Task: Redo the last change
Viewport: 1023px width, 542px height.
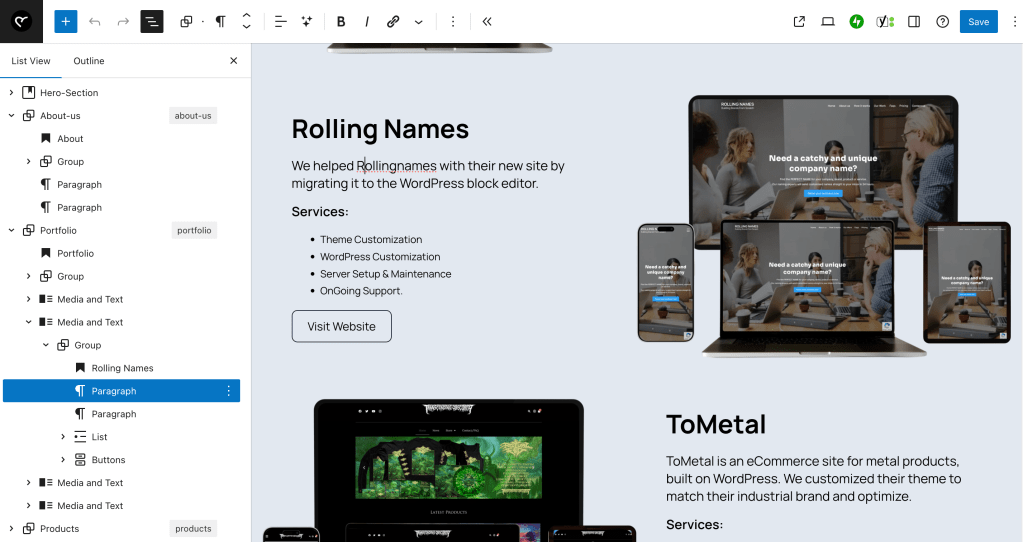Action: tap(123, 22)
